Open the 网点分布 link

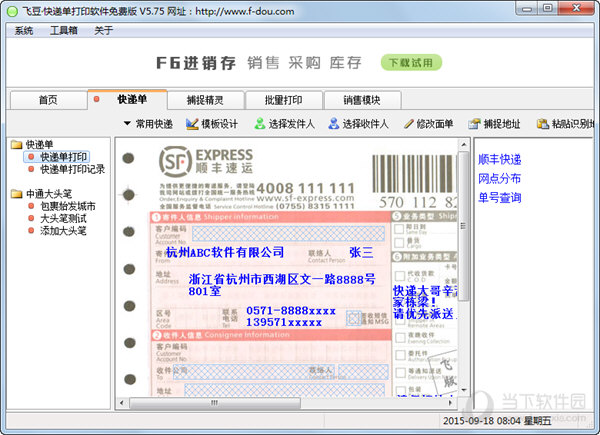pyautogui.click(x=500, y=179)
